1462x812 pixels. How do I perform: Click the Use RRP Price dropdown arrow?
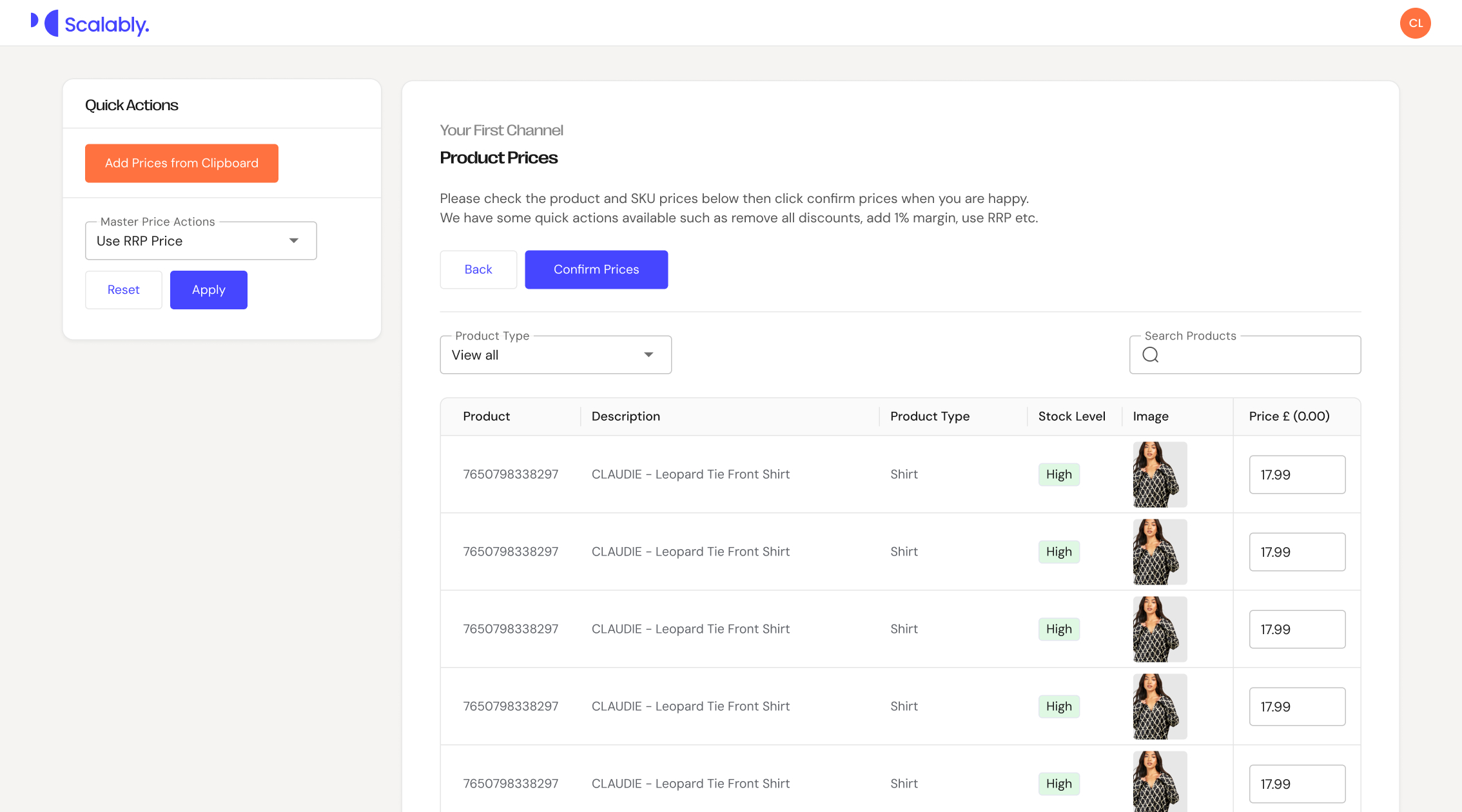pos(294,241)
